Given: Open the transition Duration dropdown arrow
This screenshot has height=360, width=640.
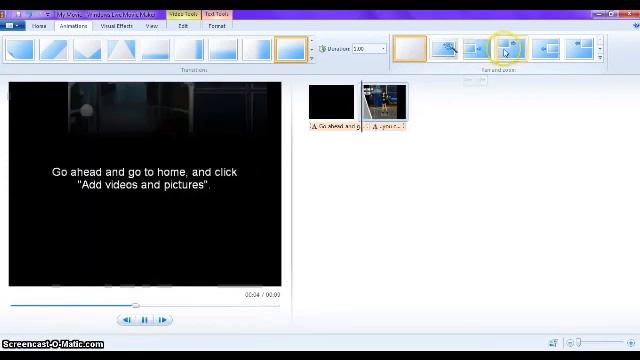Looking at the screenshot, I should pos(383,49).
